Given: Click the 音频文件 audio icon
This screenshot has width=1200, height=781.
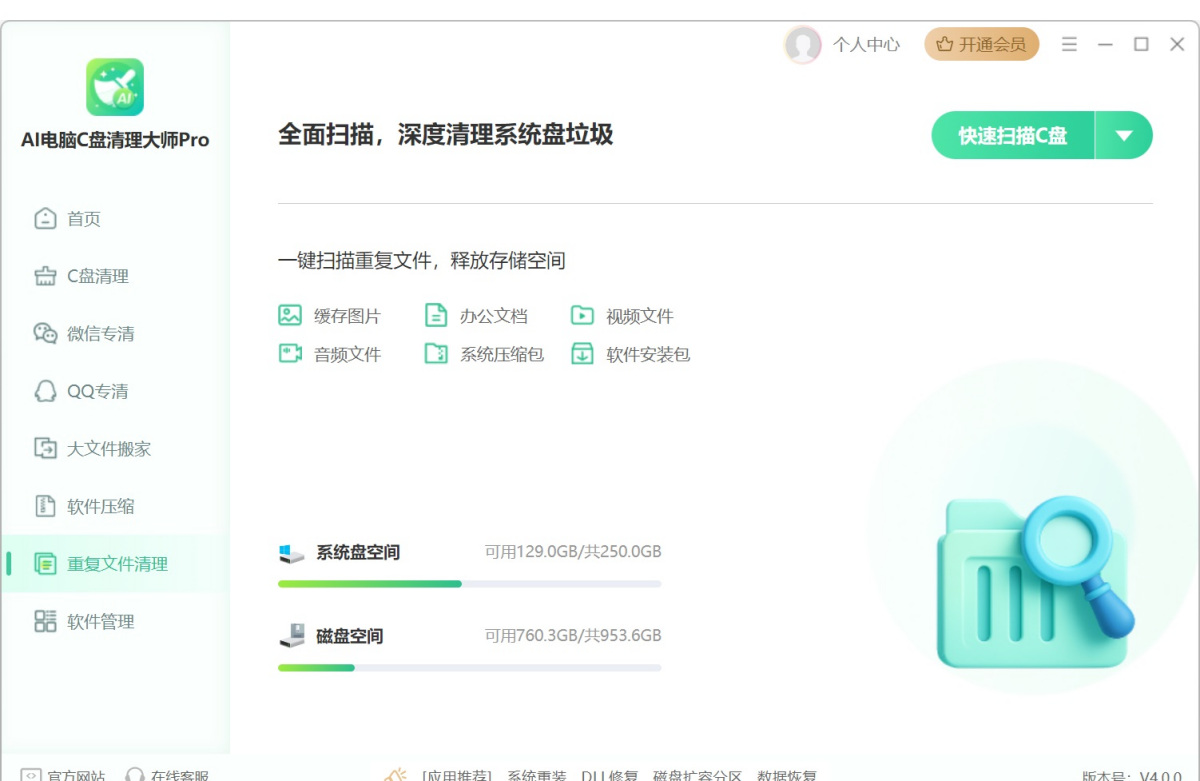Looking at the screenshot, I should 290,354.
